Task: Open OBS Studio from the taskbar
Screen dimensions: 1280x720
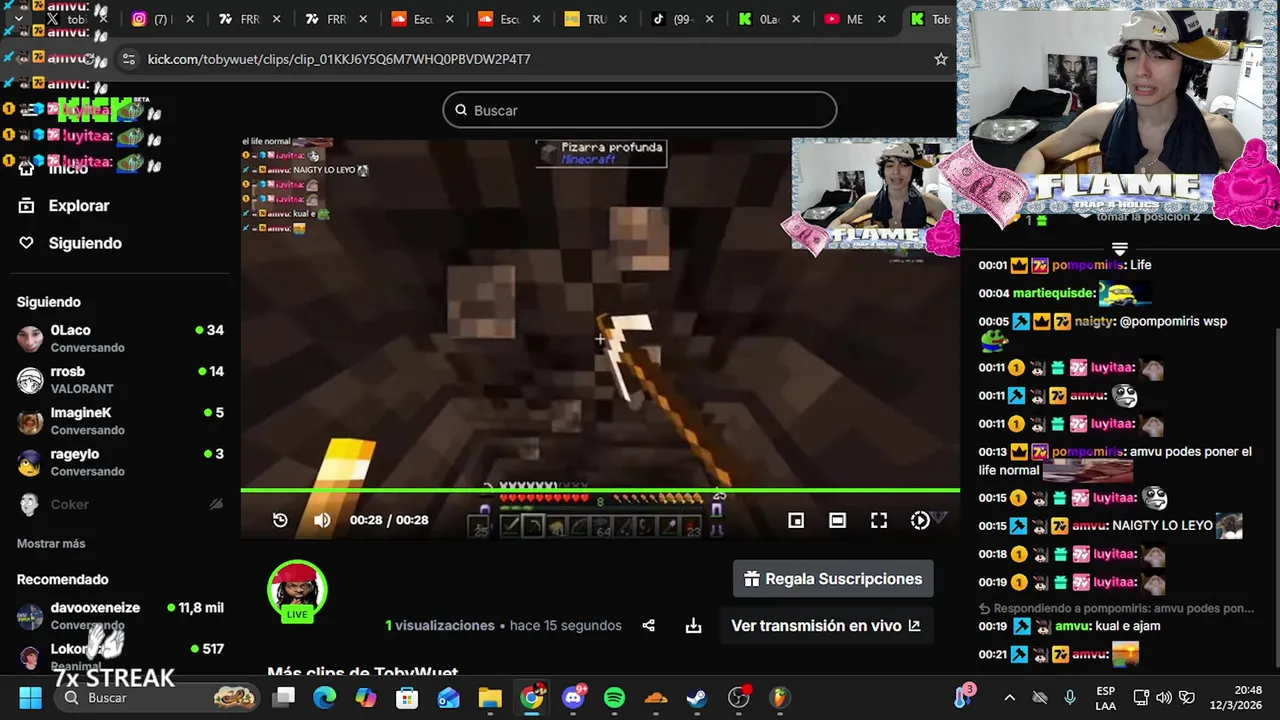Action: point(739,698)
